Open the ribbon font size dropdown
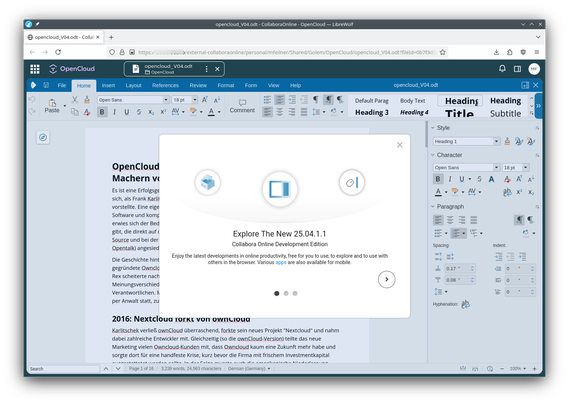This screenshot has width=569, height=405. pos(195,99)
